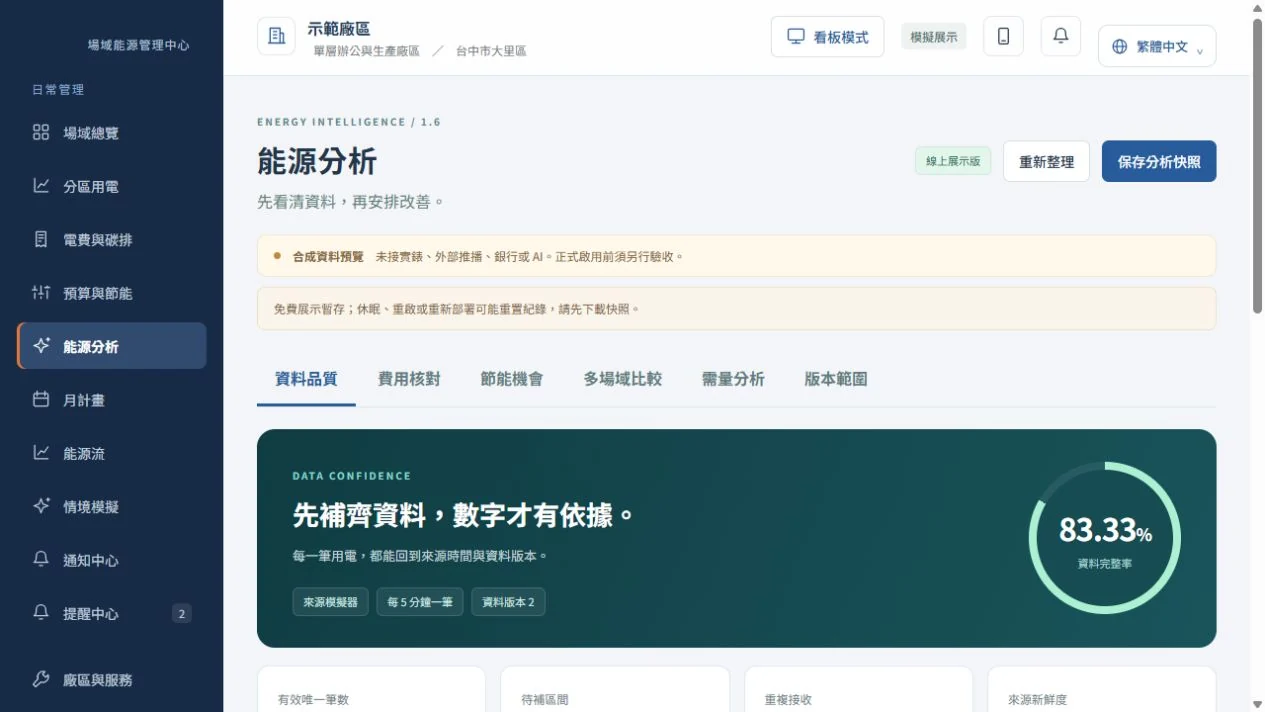The height and width of the screenshot is (712, 1265).
Task: Click the 線上展示版 badge
Action: pos(953,161)
